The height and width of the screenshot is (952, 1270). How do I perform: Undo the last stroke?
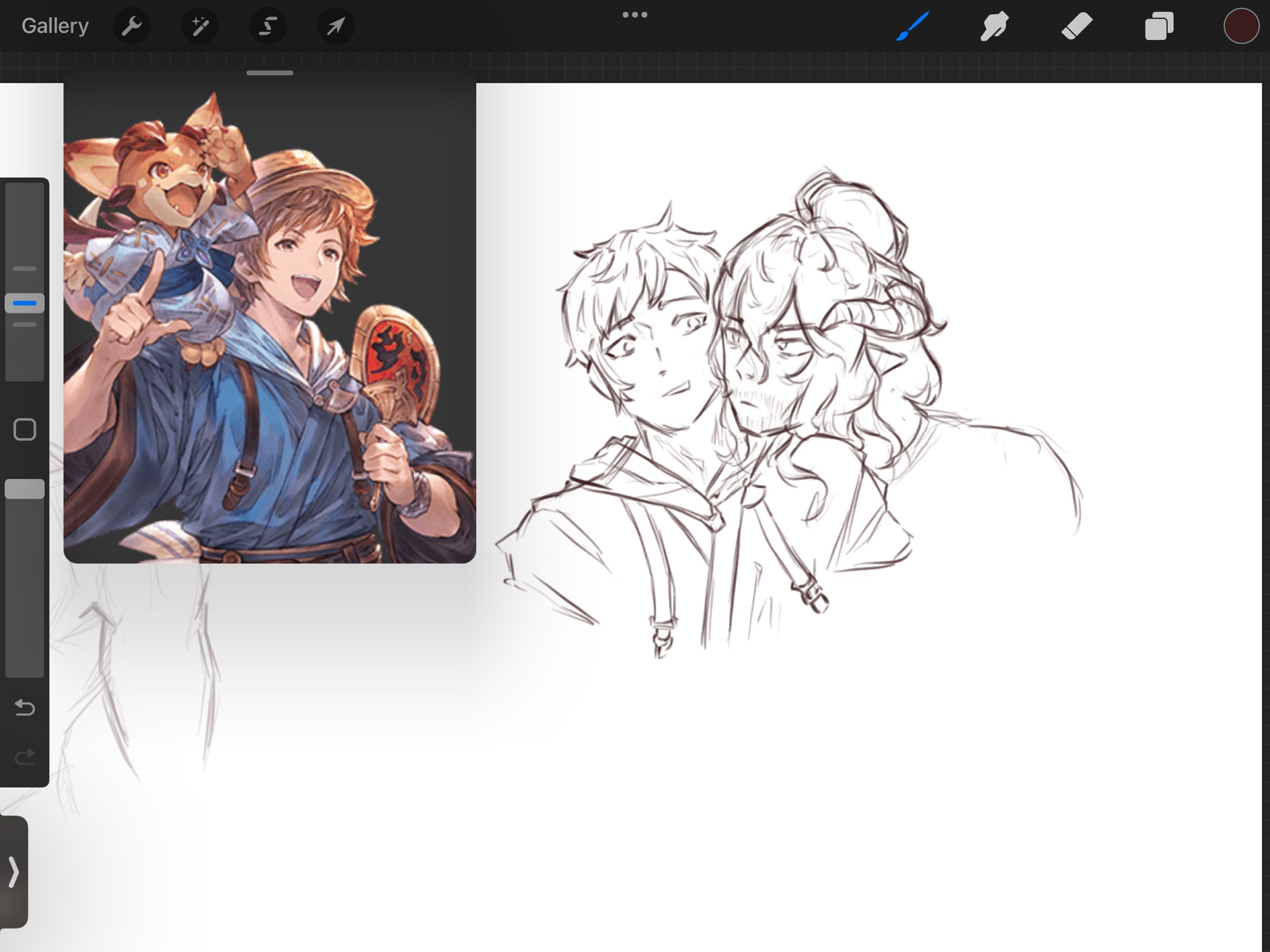tap(25, 707)
